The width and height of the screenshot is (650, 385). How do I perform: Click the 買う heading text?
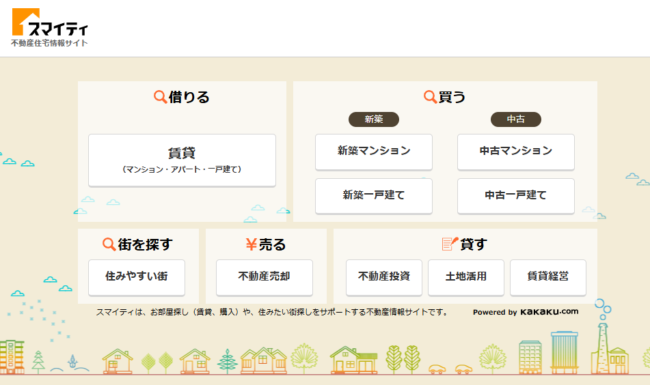click(452, 97)
